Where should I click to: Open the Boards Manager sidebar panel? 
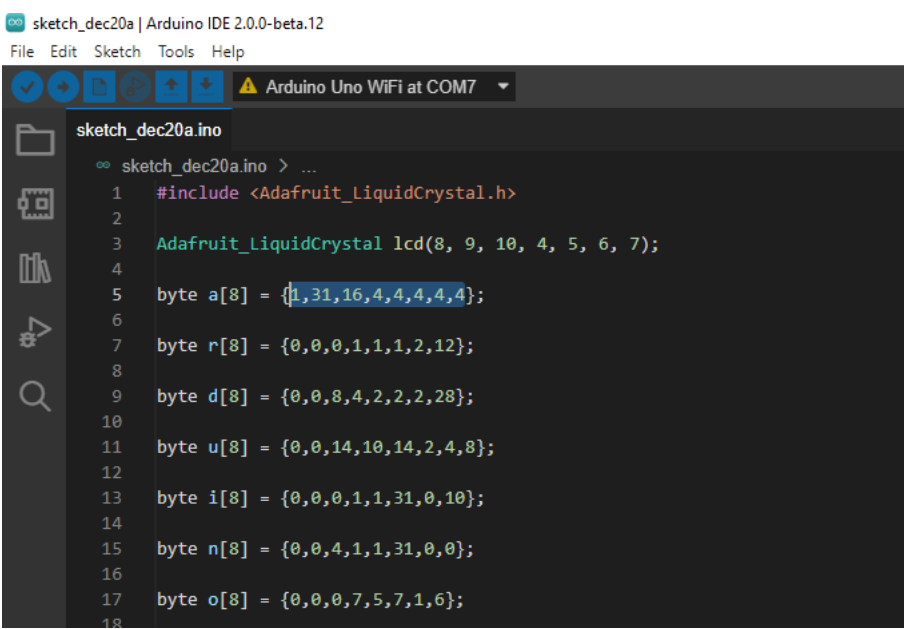[35, 204]
